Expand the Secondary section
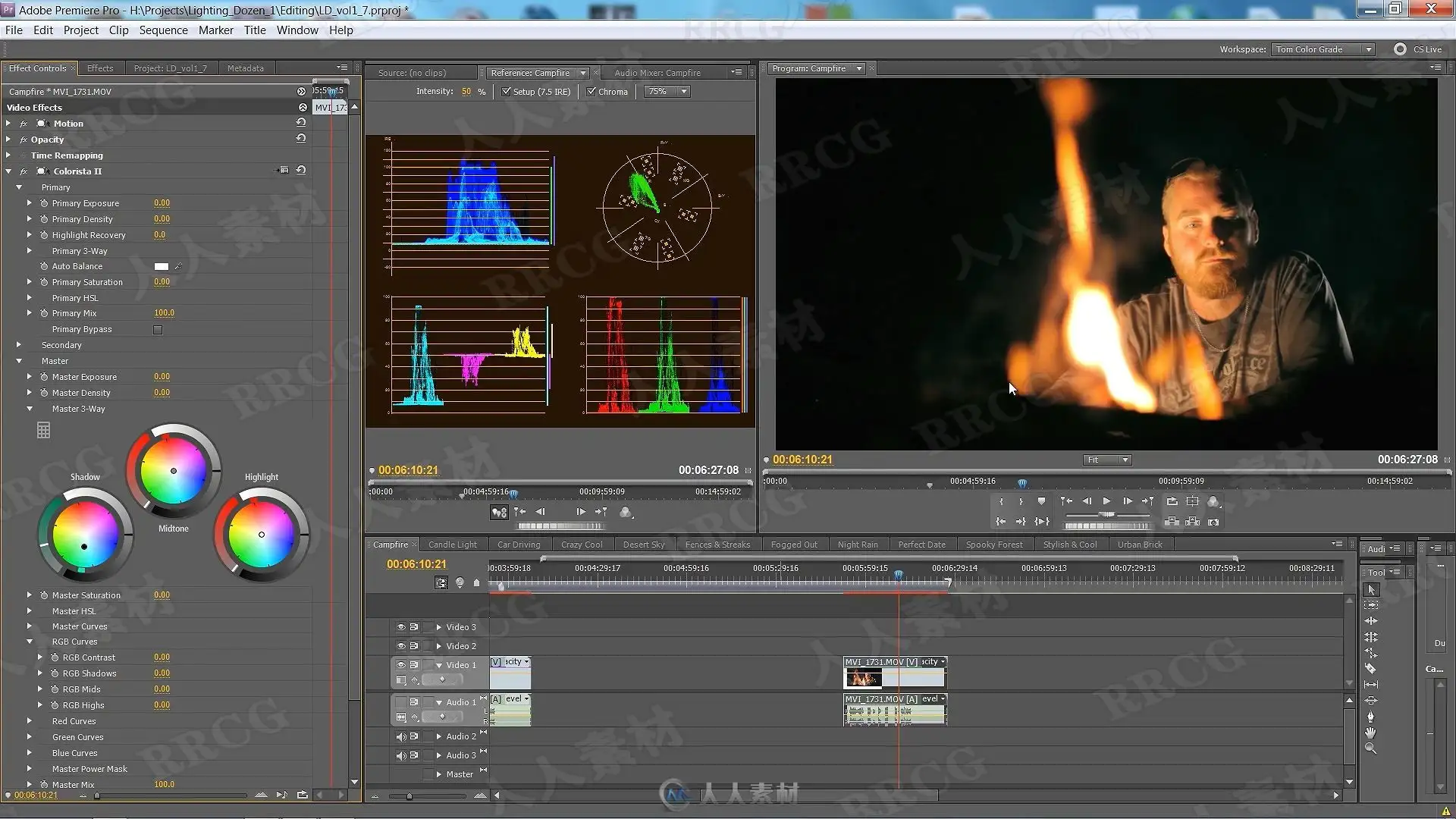This screenshot has height=819, width=1456. [x=19, y=345]
